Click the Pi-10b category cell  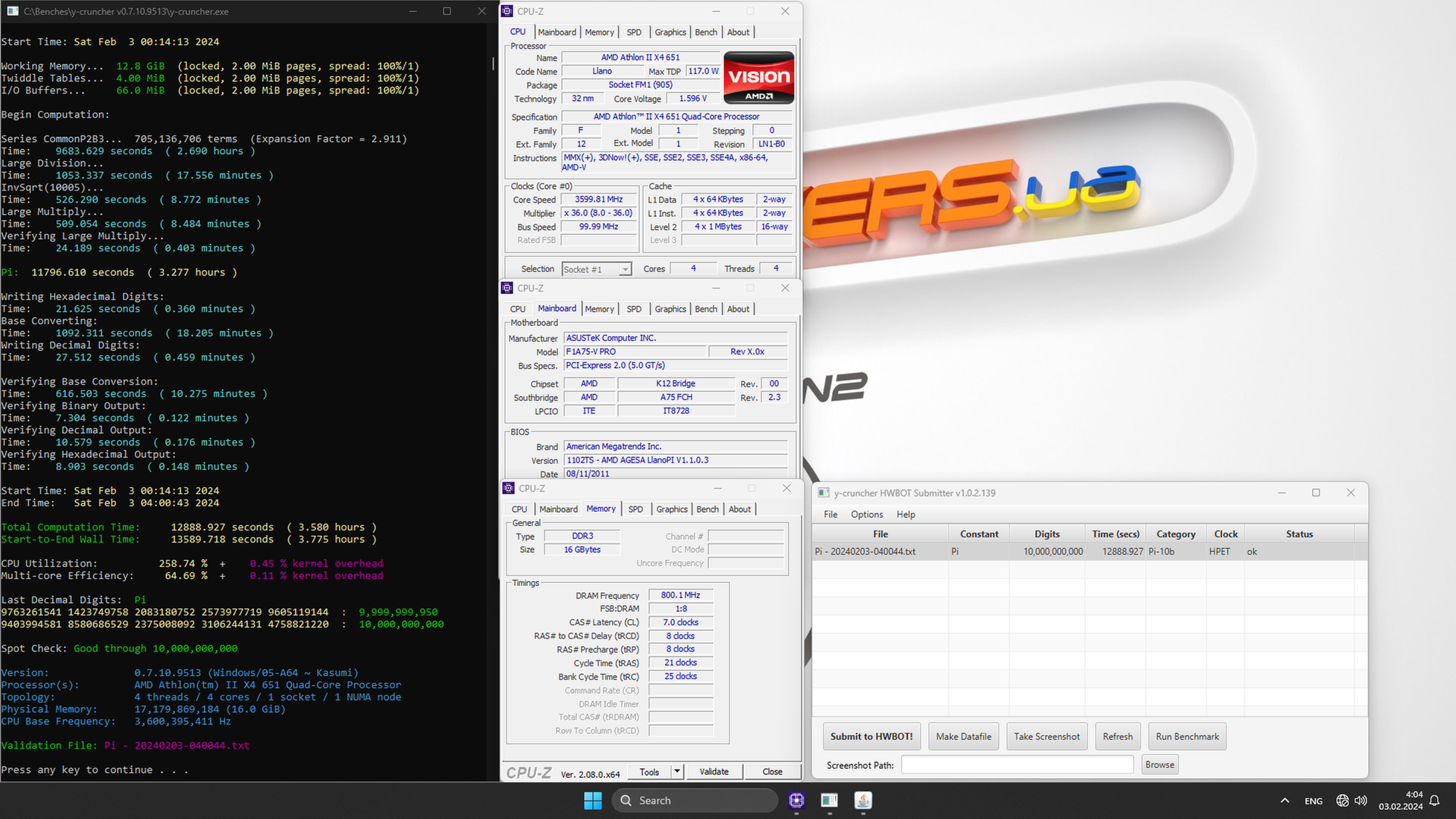1175,552
